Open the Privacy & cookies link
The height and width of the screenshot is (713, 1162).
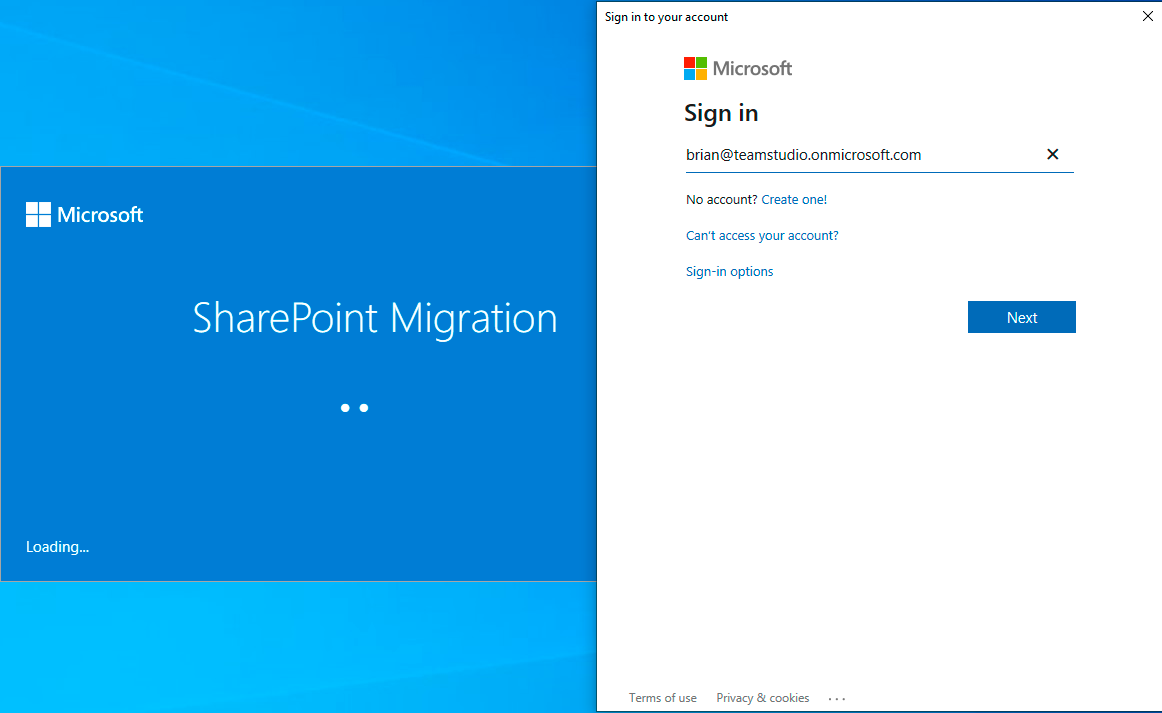pos(763,698)
